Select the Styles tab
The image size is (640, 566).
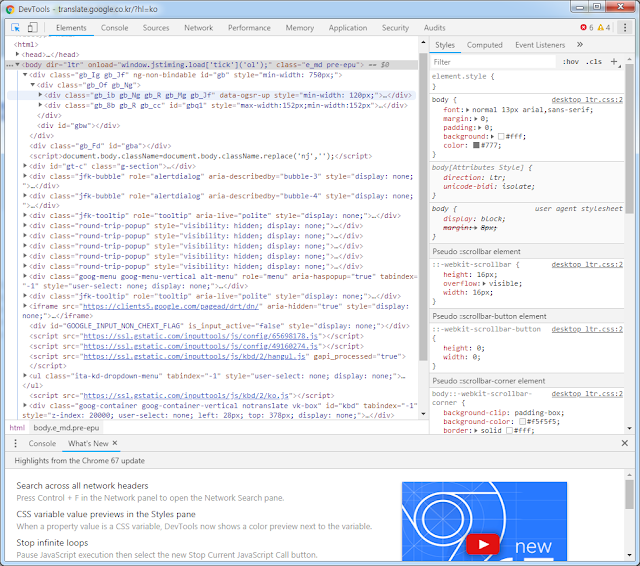[x=444, y=45]
